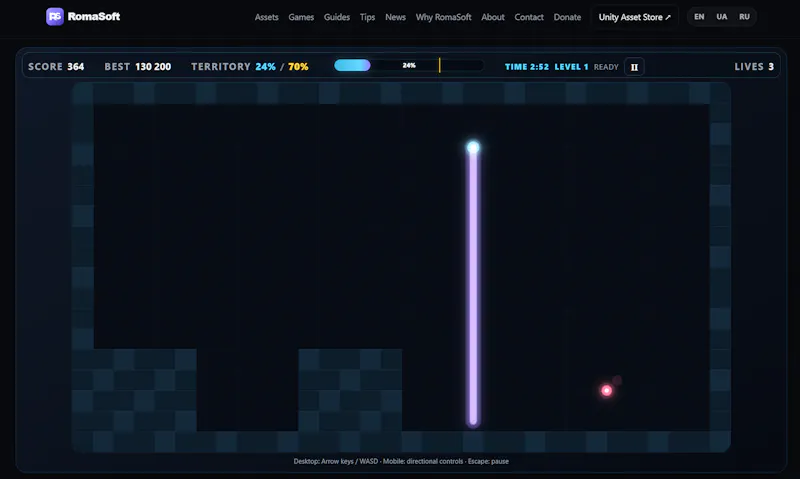
Task: Click the yellow 70% goal marker
Action: 439,65
